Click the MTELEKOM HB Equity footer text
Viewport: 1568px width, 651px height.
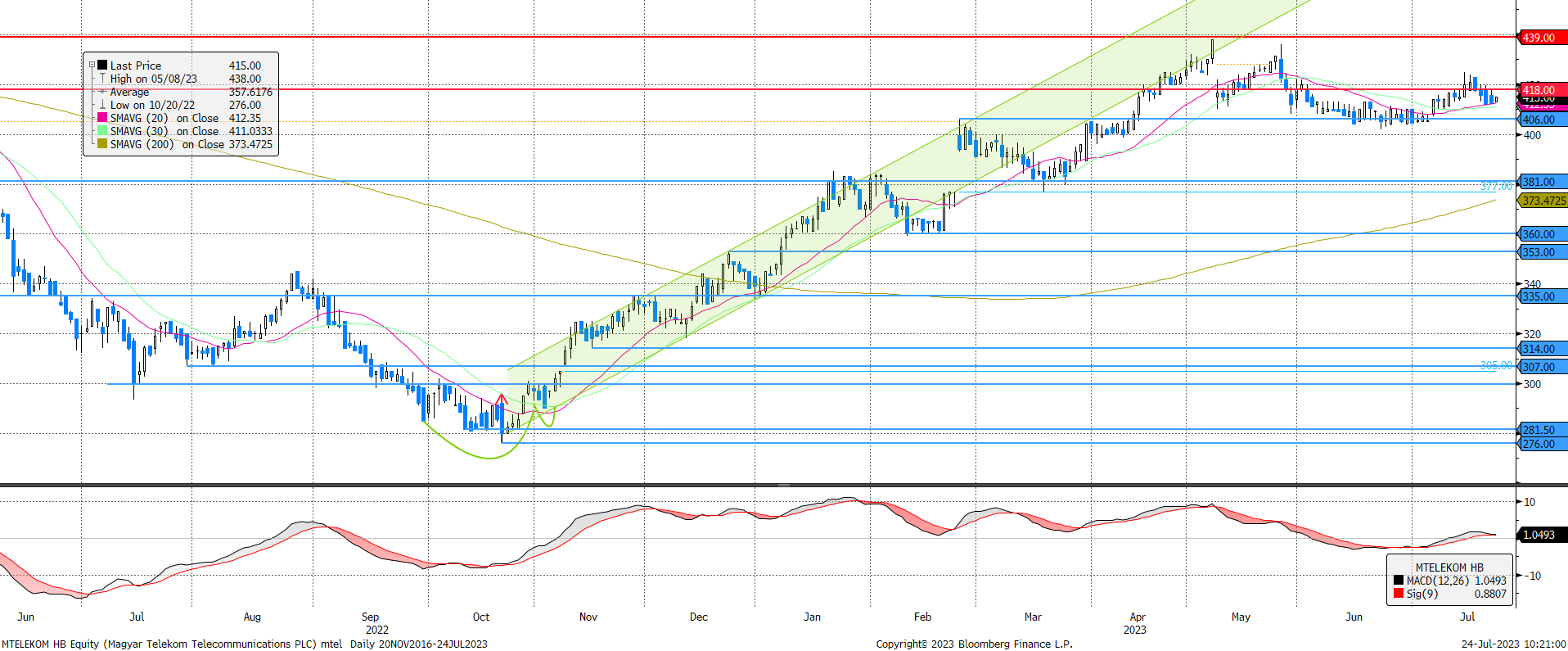pos(244,644)
